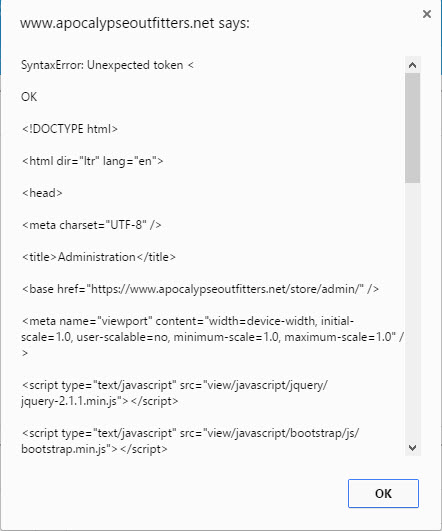Image resolution: width=442 pixels, height=531 pixels.
Task: Click the empty scrollbar track below the thumb
Action: click(413, 311)
